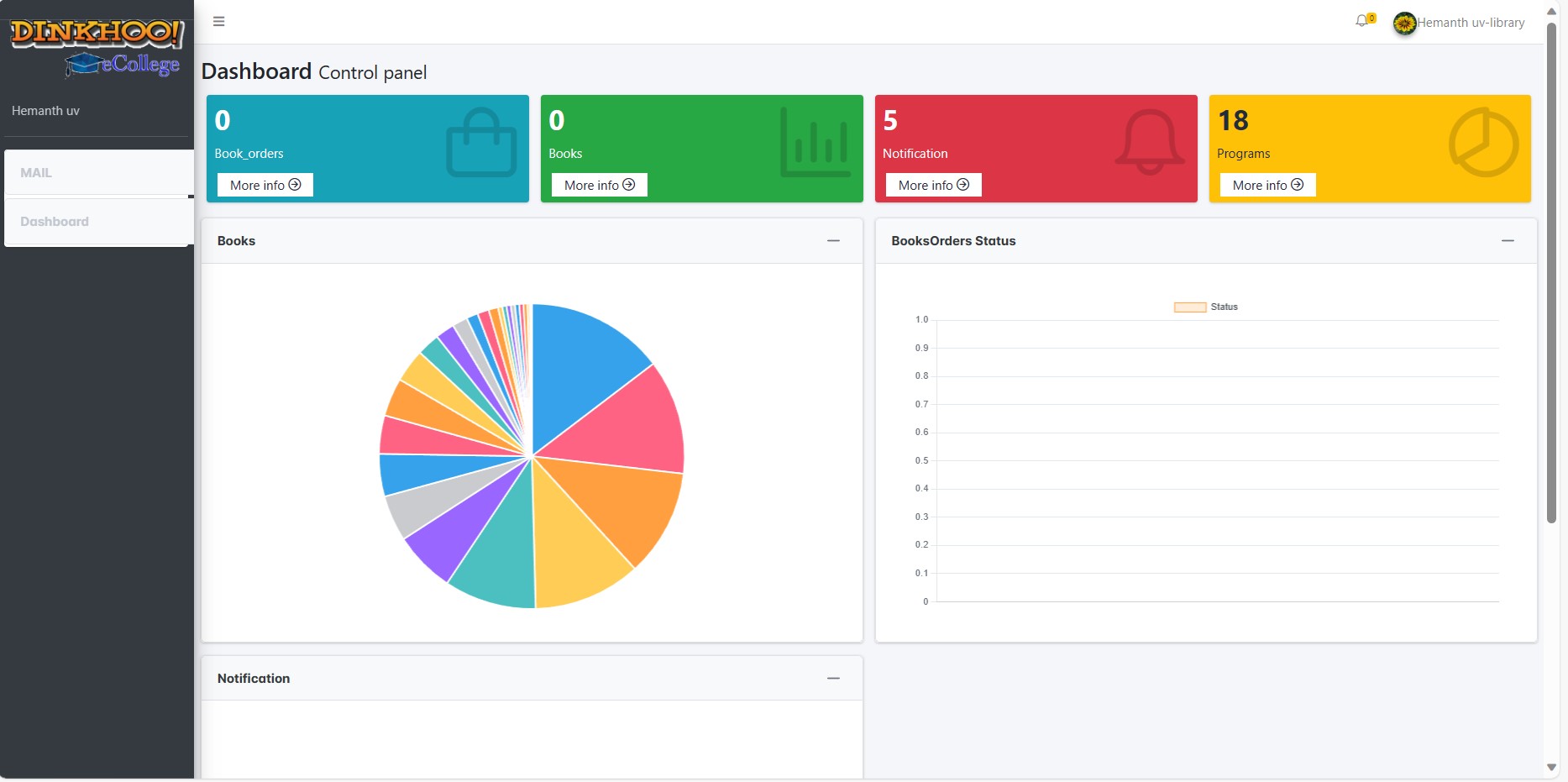
Task: Toggle the Status legend swatch in chart
Action: tap(1190, 307)
